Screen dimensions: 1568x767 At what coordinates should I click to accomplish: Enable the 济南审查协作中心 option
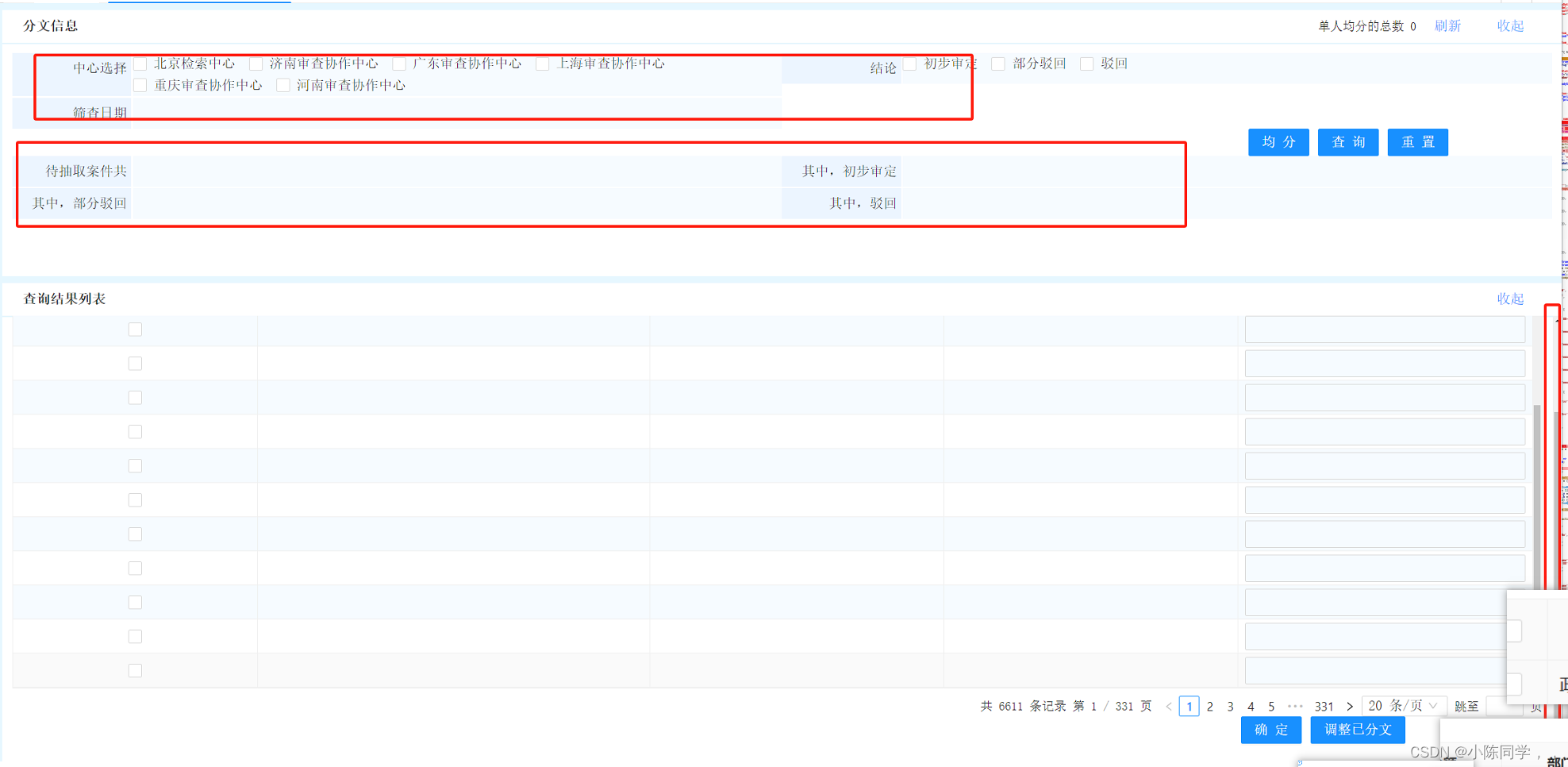click(256, 64)
